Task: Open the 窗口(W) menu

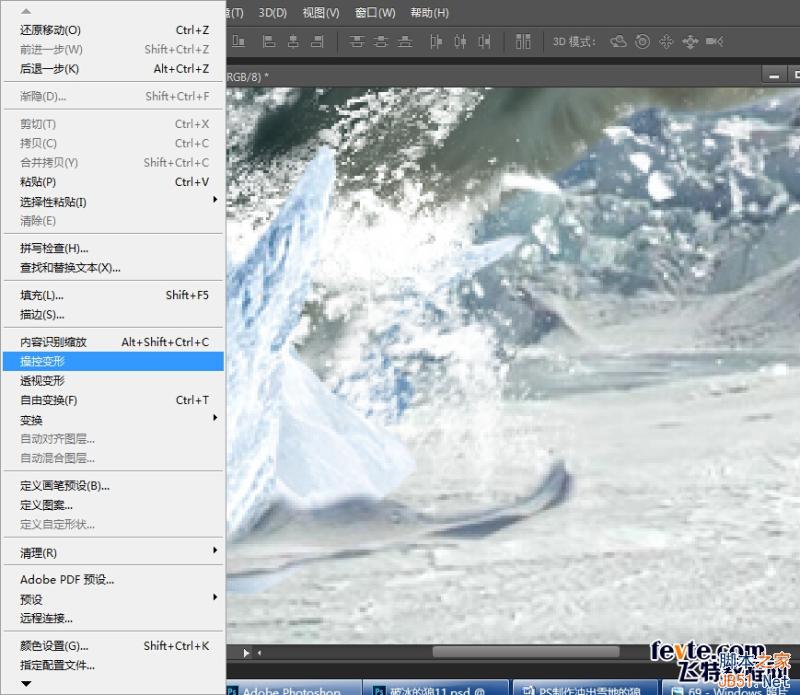Action: tap(375, 13)
